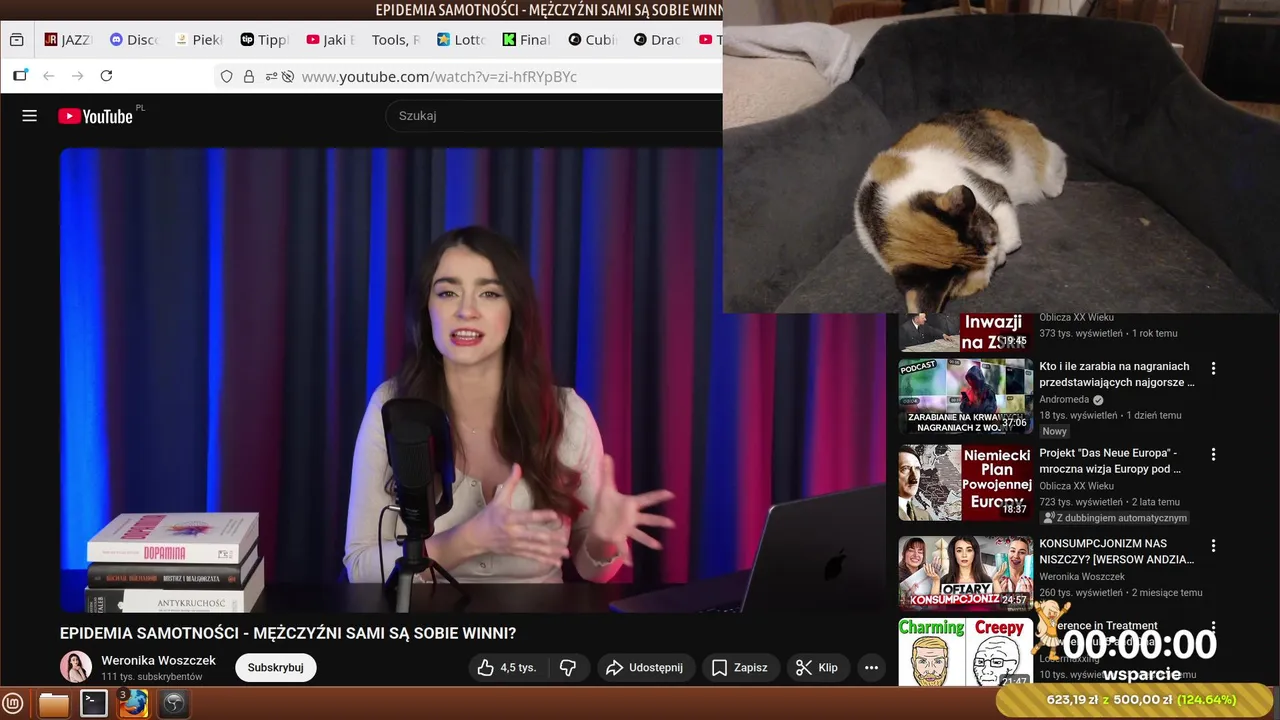Switch to the Discord browser tab

tap(134, 40)
